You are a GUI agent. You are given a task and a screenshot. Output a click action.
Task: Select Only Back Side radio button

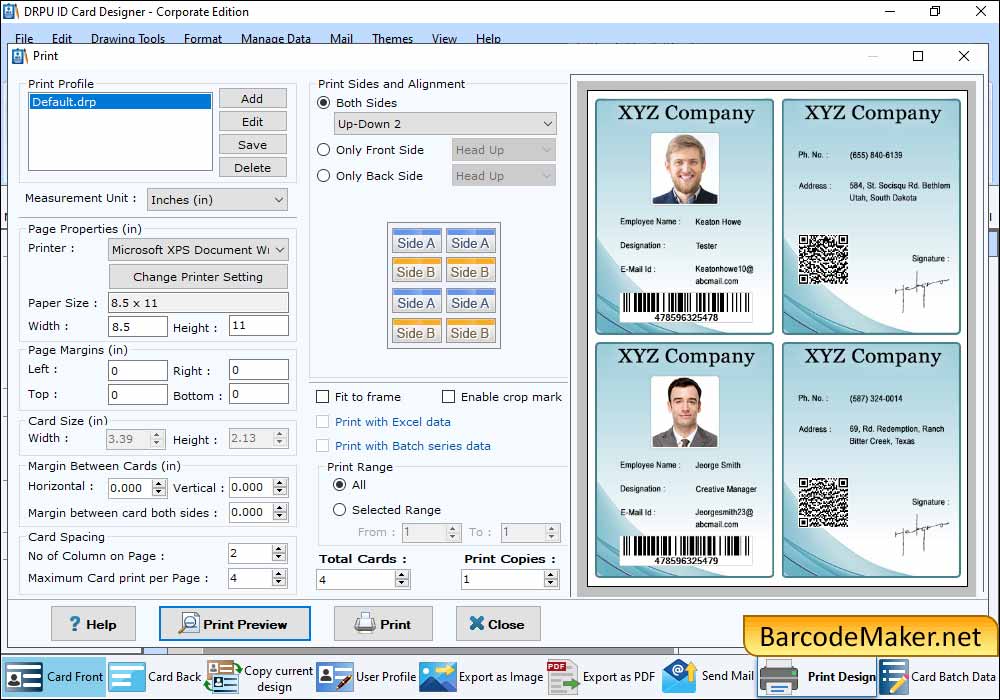(x=324, y=176)
